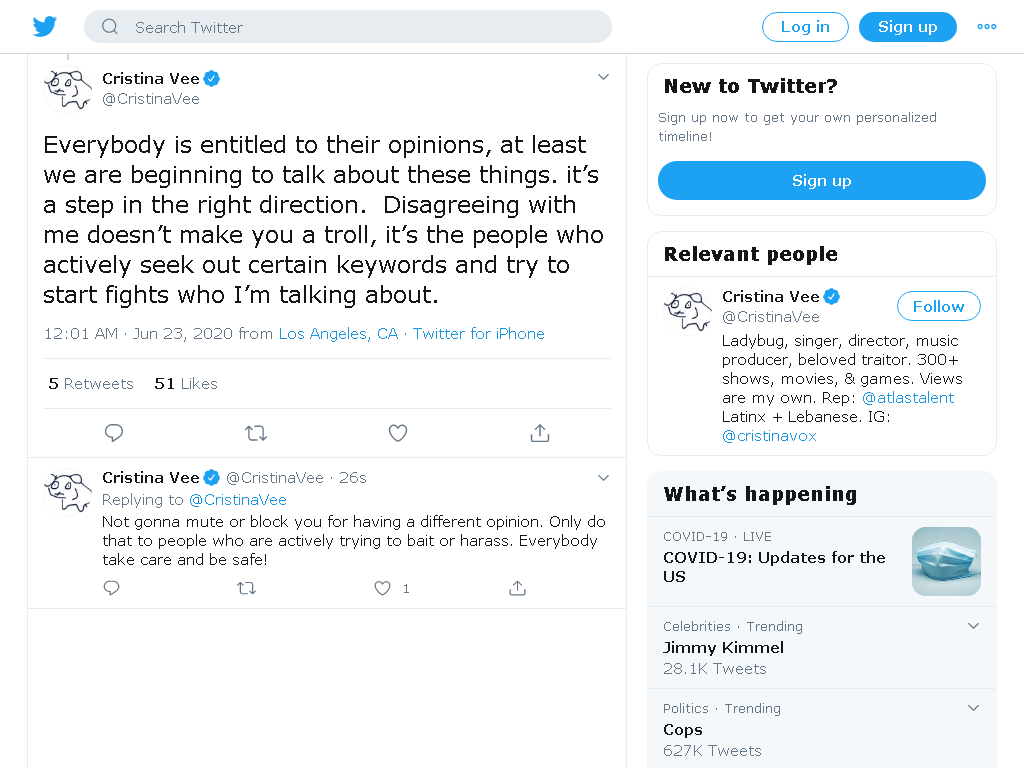The image size is (1024, 768).
Task: Open the Twitter for iPhone link
Action: pyautogui.click(x=479, y=334)
